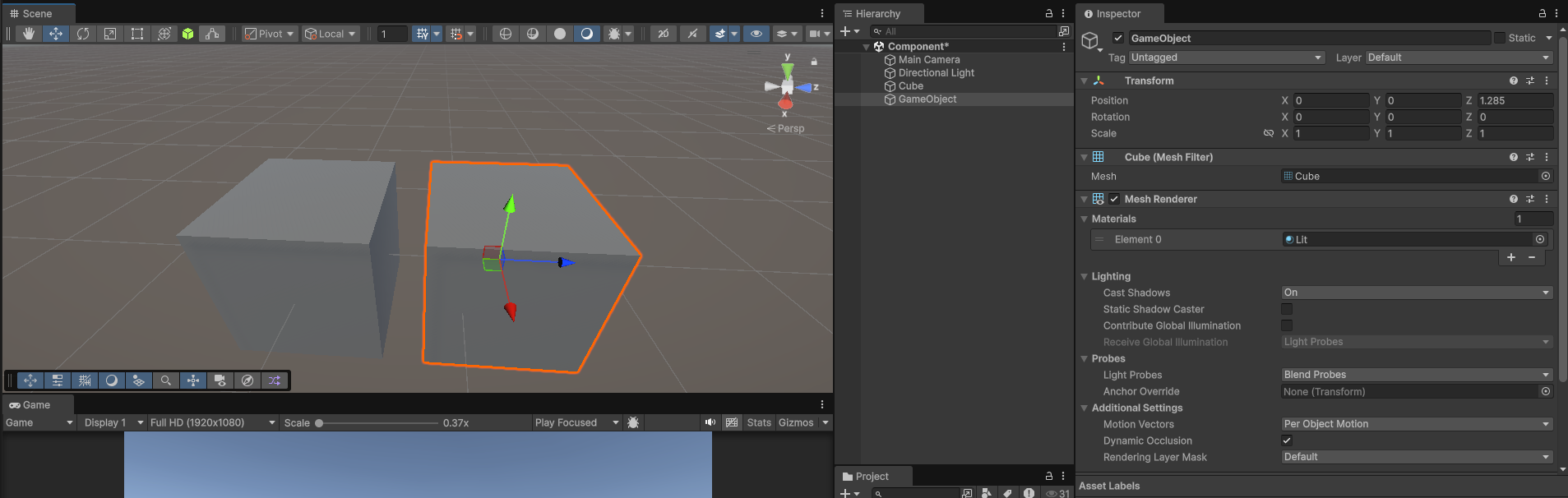
Task: Toggle 2D view mode
Action: point(664,34)
